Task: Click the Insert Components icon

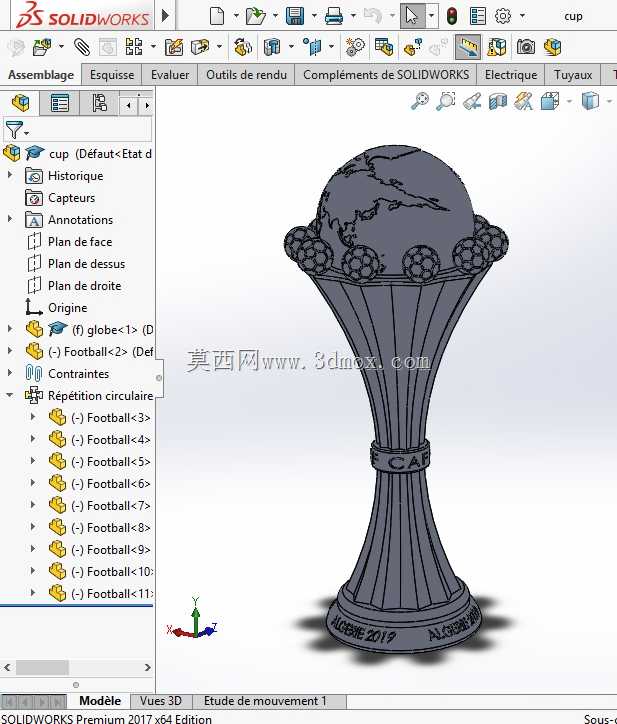Action: [42, 47]
